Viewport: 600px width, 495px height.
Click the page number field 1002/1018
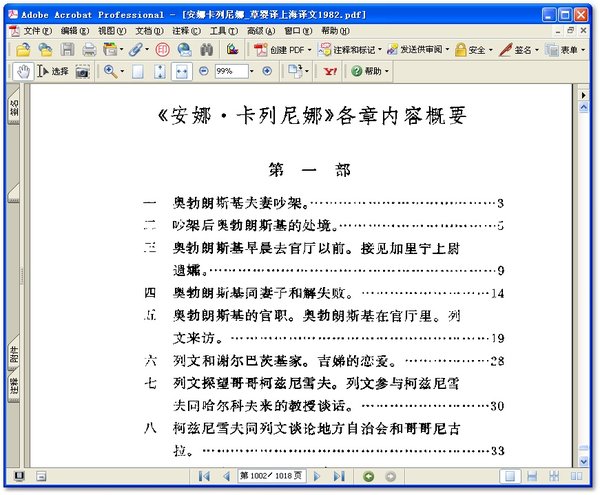pos(271,476)
